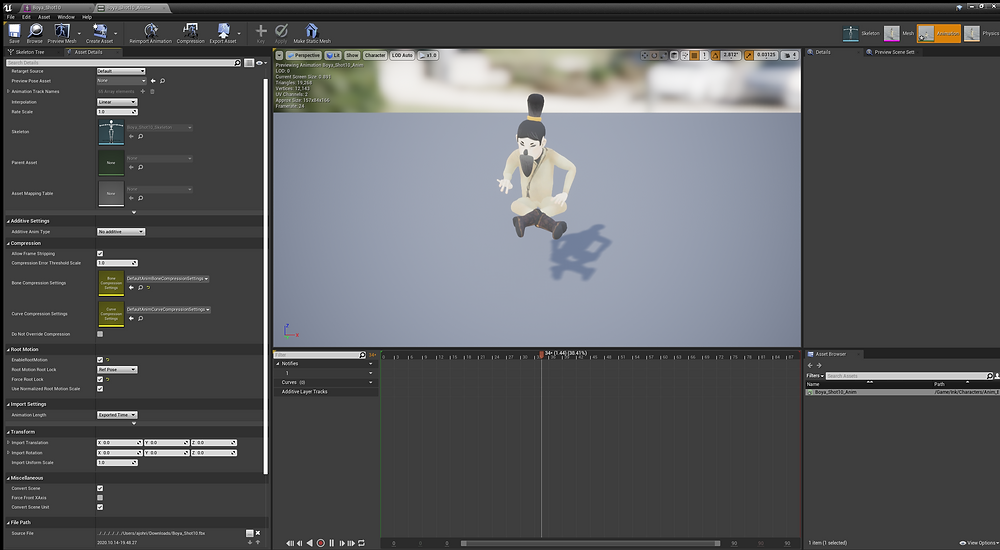This screenshot has height=550, width=1000.
Task: Open Animation Length Exported Time dropdown
Action: pos(117,415)
